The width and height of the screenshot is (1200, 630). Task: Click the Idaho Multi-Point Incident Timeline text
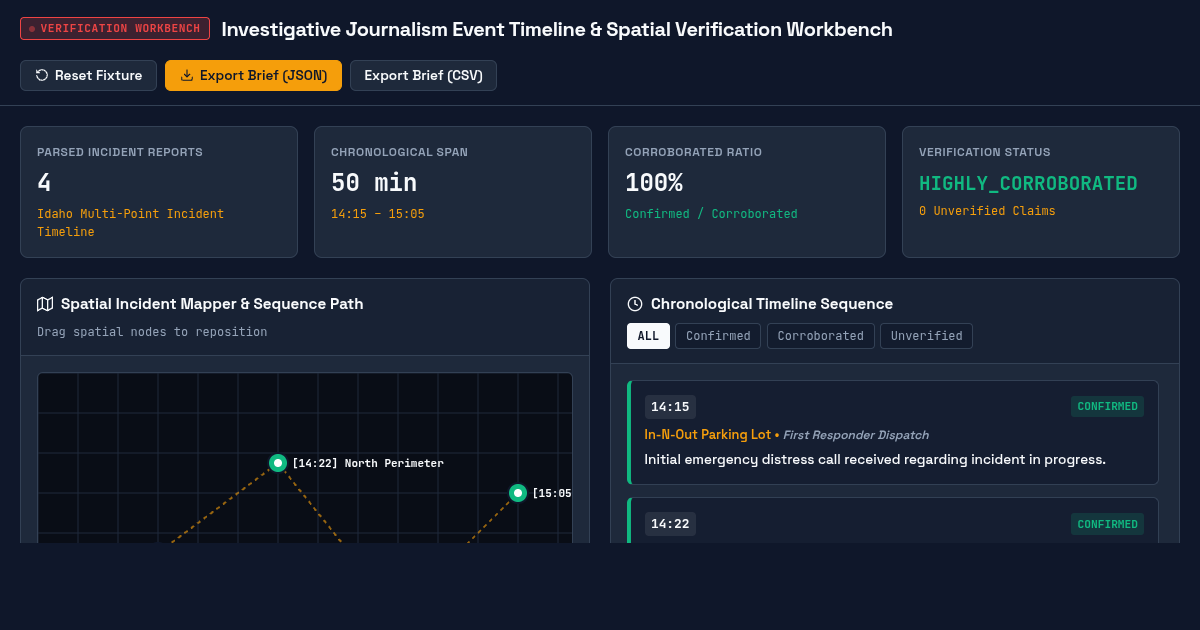(131, 223)
